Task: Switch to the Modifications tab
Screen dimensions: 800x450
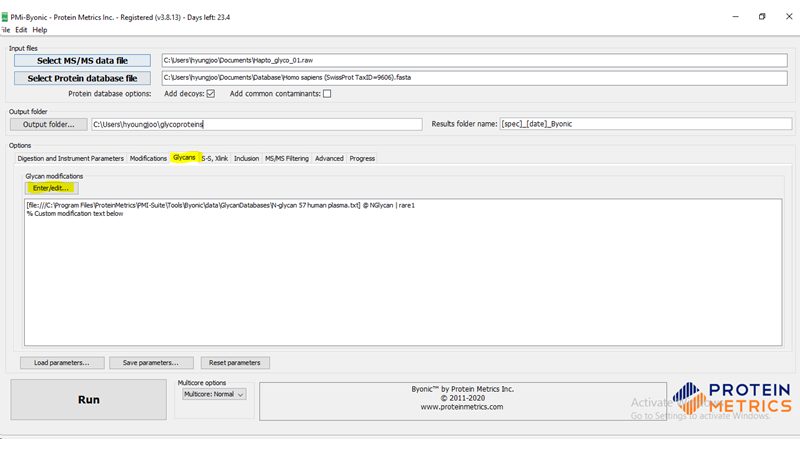Action: tap(148, 159)
